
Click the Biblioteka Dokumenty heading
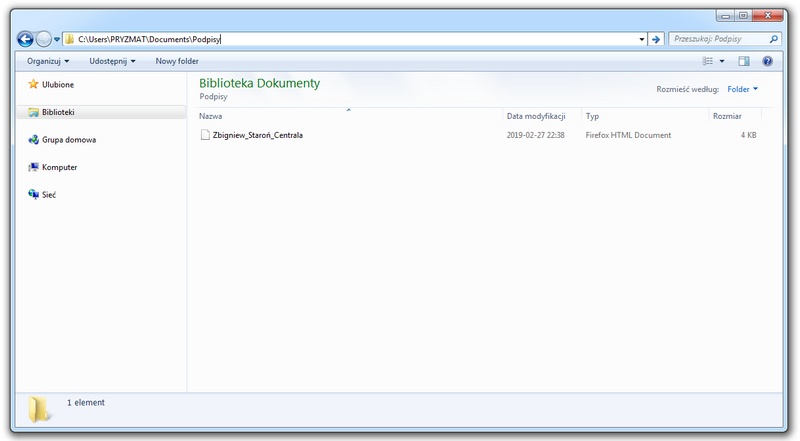point(259,83)
